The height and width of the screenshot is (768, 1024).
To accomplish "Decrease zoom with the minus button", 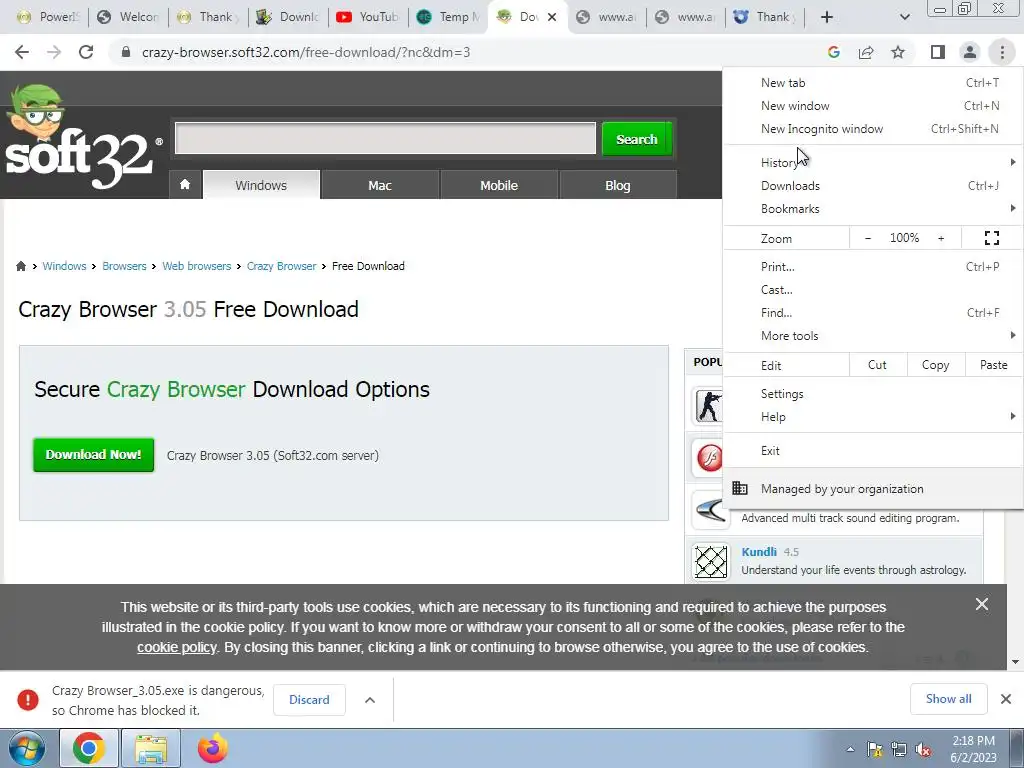I will pyautogui.click(x=868, y=238).
